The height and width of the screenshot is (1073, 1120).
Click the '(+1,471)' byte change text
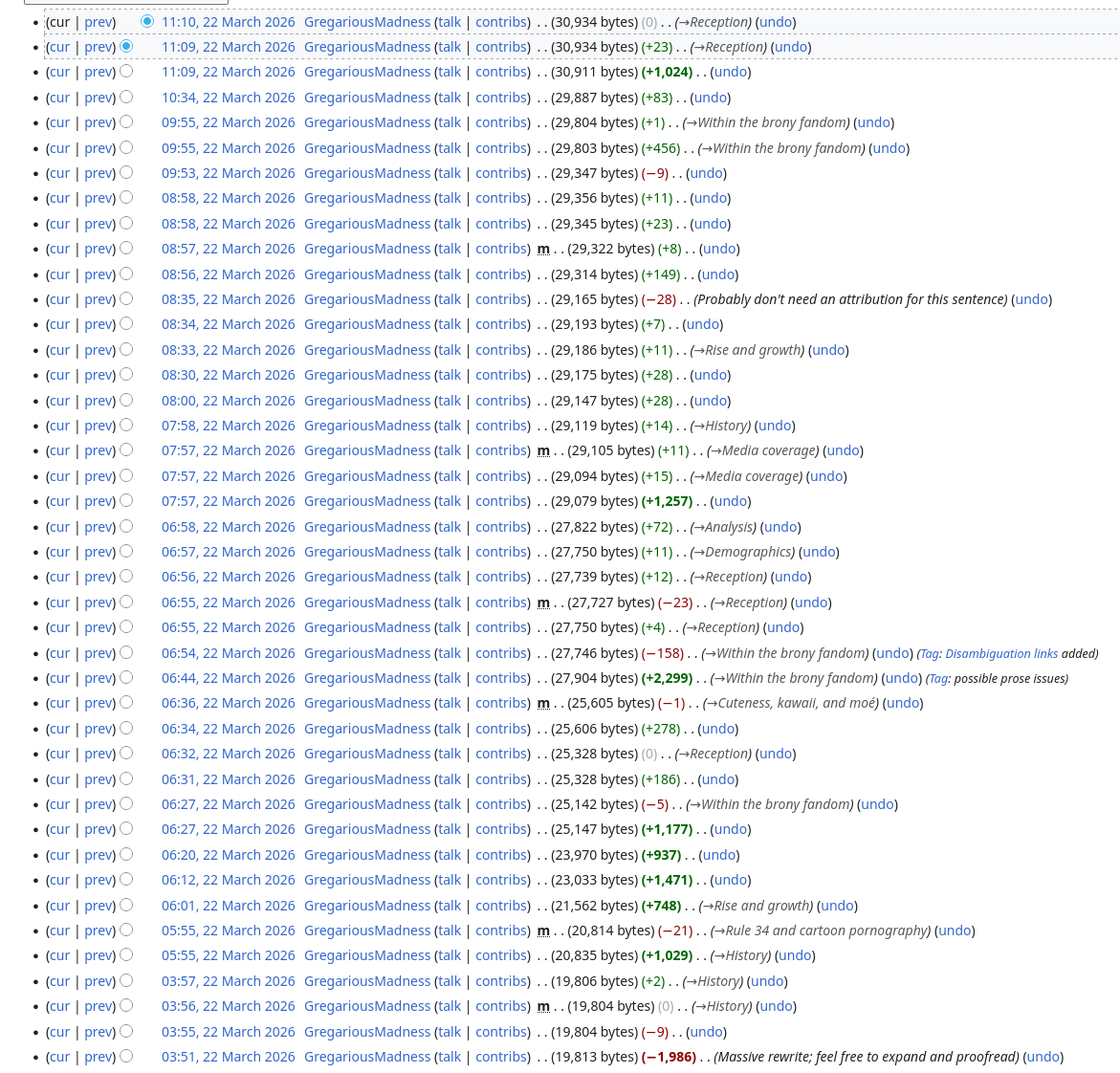pyautogui.click(x=668, y=880)
